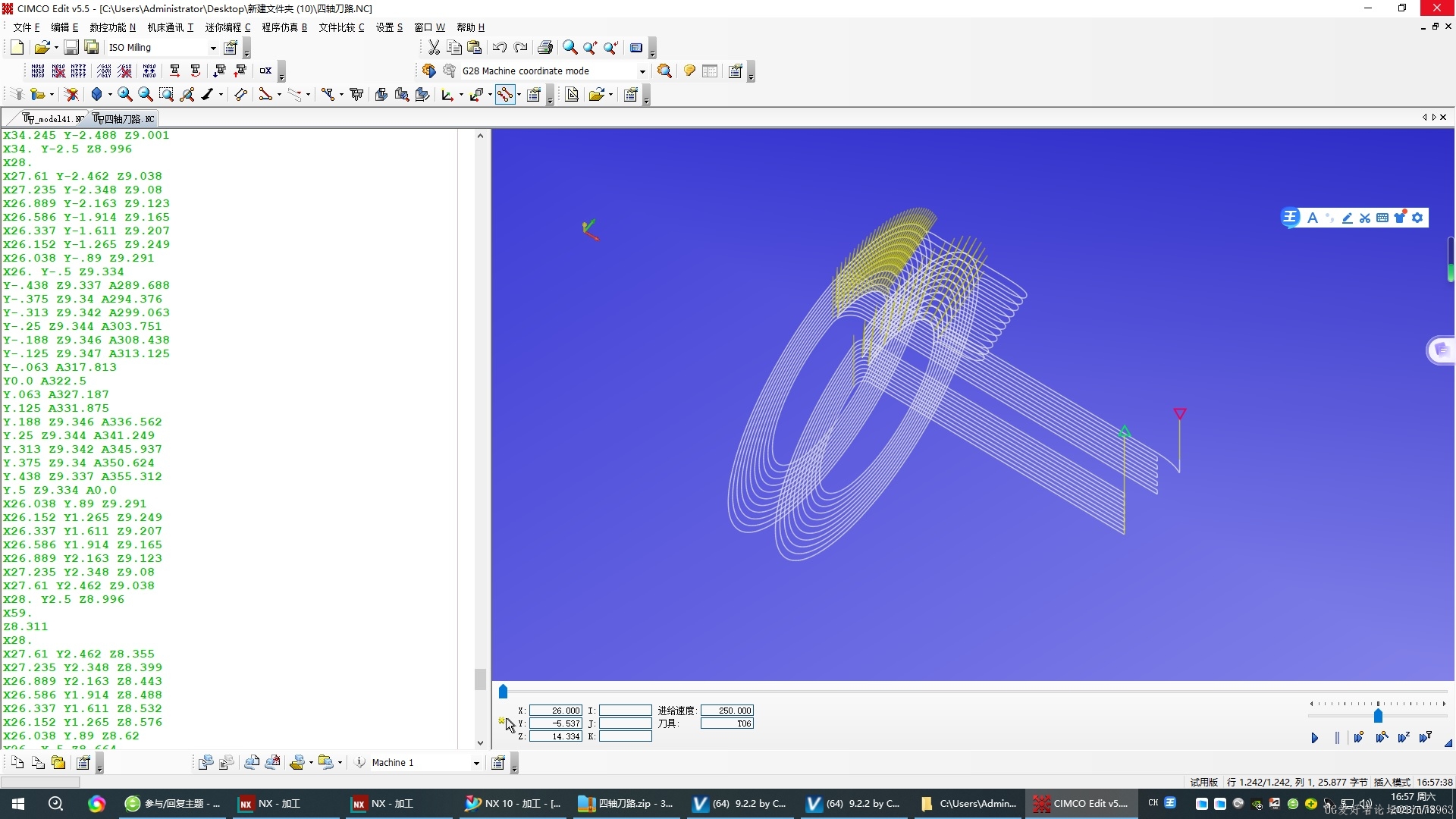
Task: Open the G28 Machine coordinate mode dropdown
Action: (x=643, y=70)
